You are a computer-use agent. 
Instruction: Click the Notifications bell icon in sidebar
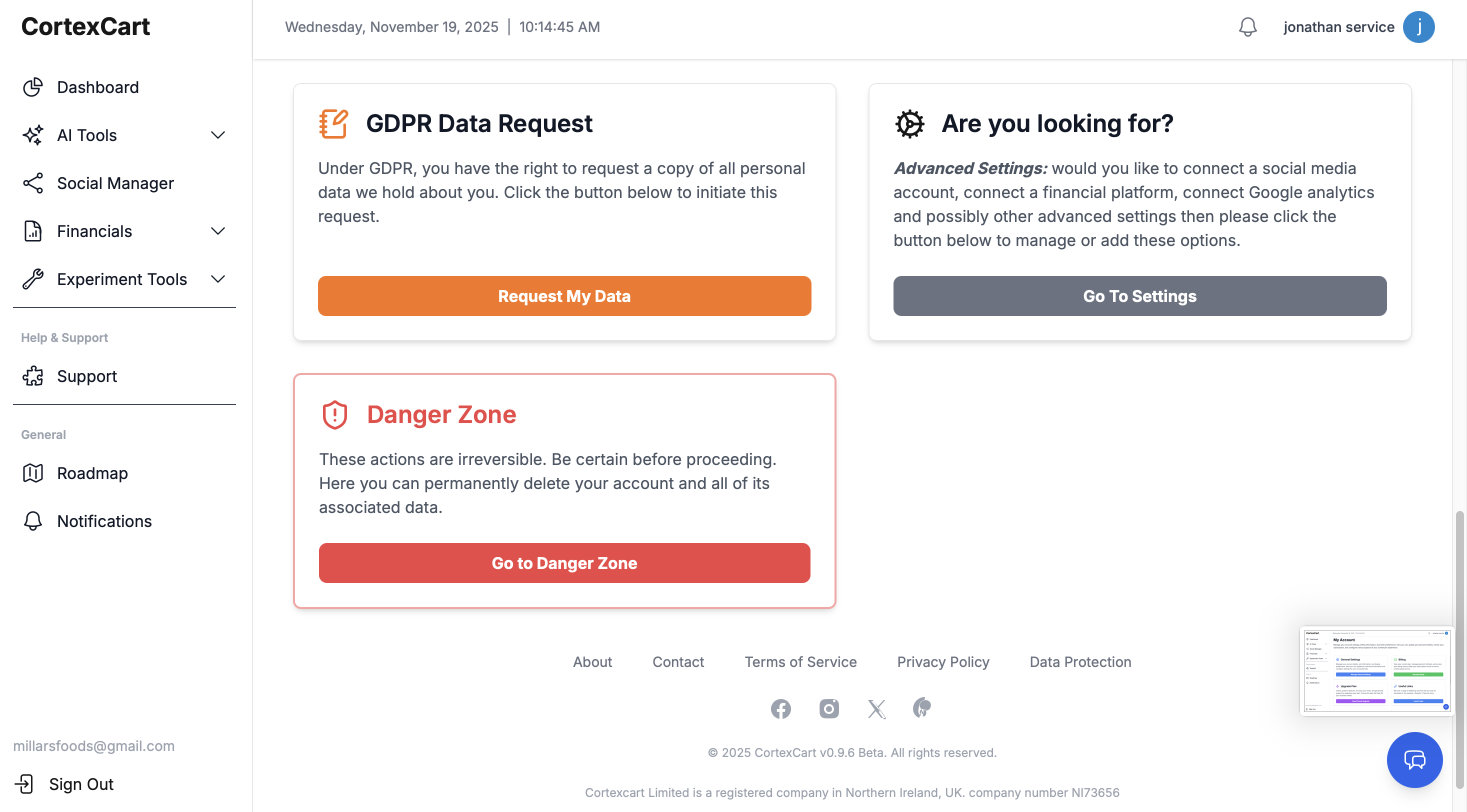click(x=32, y=521)
